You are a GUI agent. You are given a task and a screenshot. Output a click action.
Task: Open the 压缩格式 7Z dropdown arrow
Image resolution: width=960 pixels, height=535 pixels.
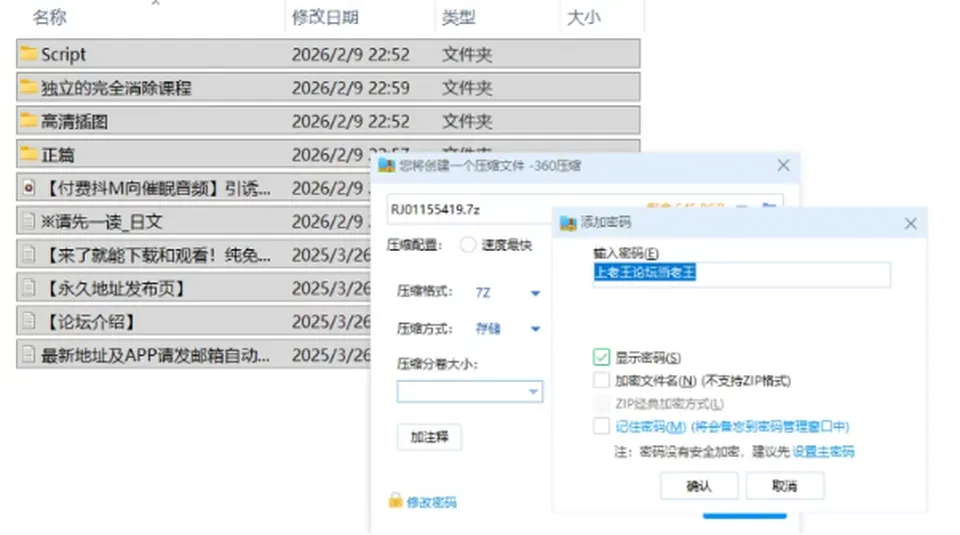point(535,293)
